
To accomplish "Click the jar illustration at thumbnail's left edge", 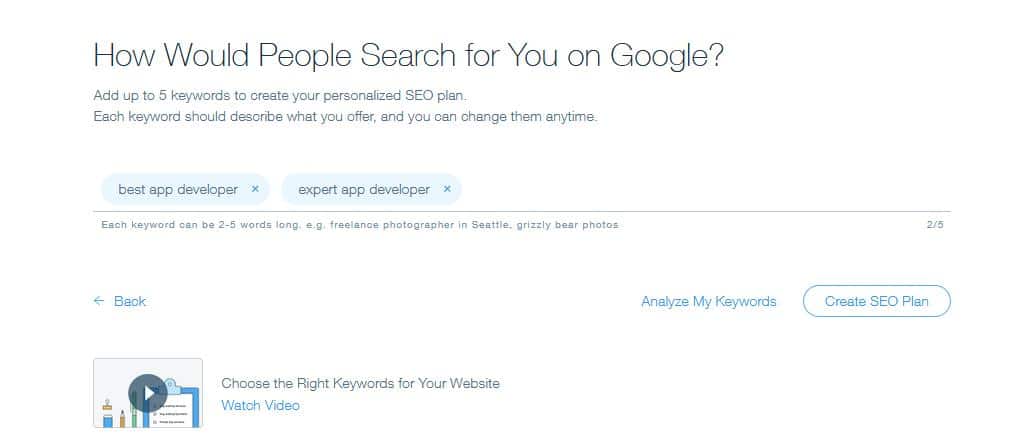I will (x=107, y=413).
